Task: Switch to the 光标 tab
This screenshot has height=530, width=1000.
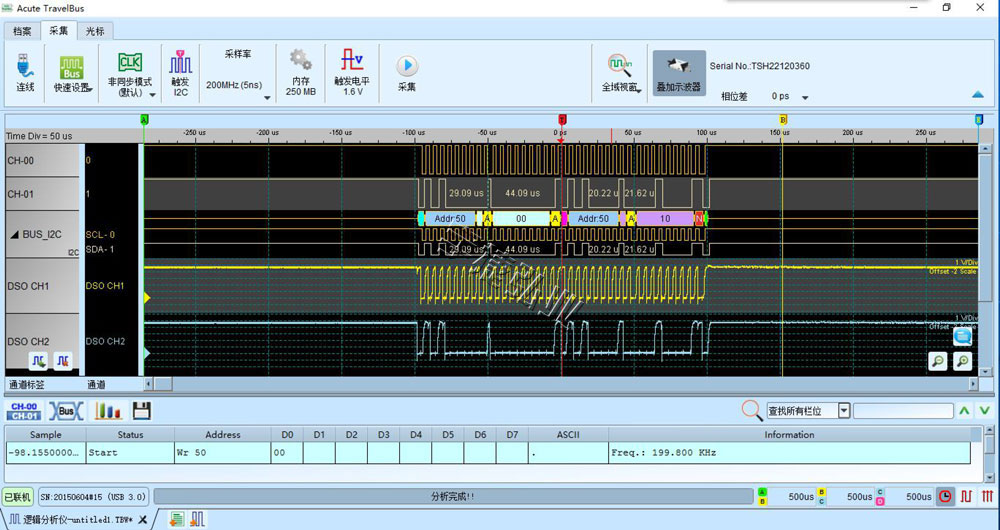Action: click(x=95, y=31)
